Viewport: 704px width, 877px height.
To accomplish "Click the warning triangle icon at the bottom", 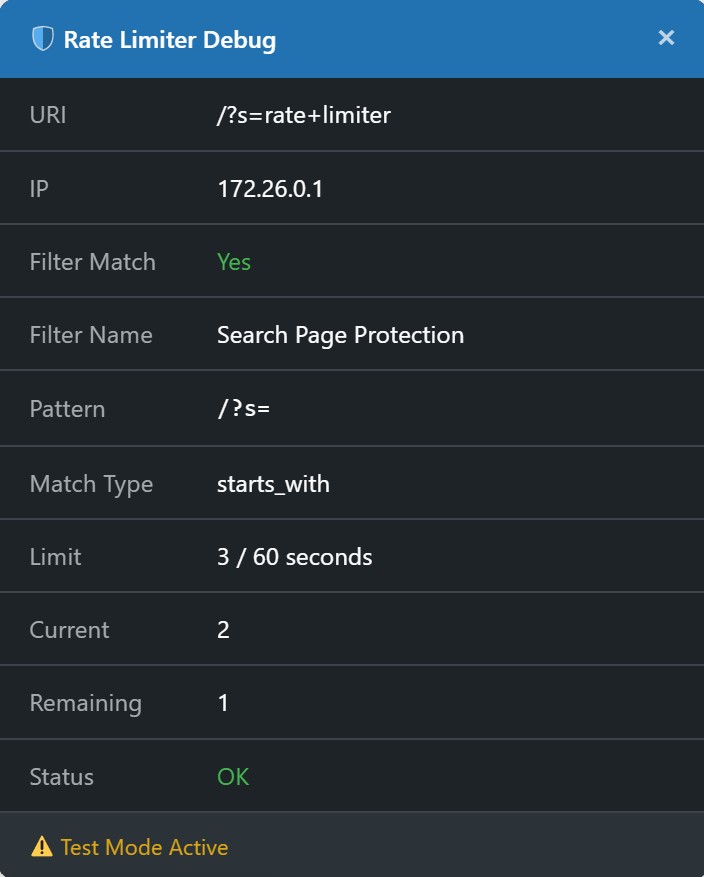I will (40, 846).
